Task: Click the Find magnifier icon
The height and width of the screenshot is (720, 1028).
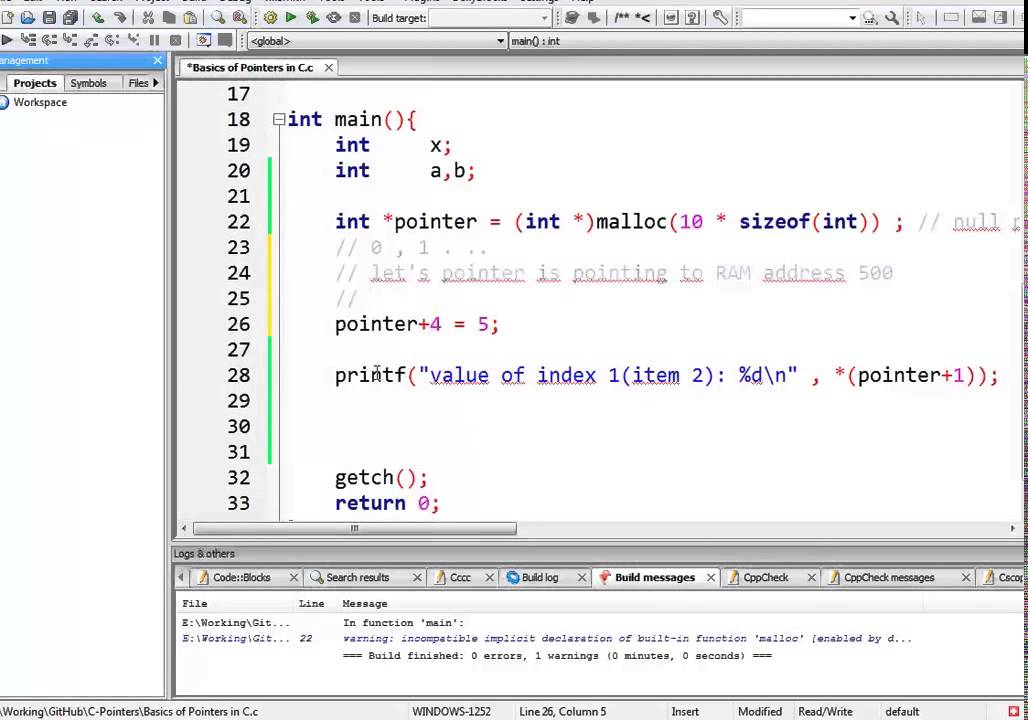Action: pyautogui.click(x=218, y=18)
